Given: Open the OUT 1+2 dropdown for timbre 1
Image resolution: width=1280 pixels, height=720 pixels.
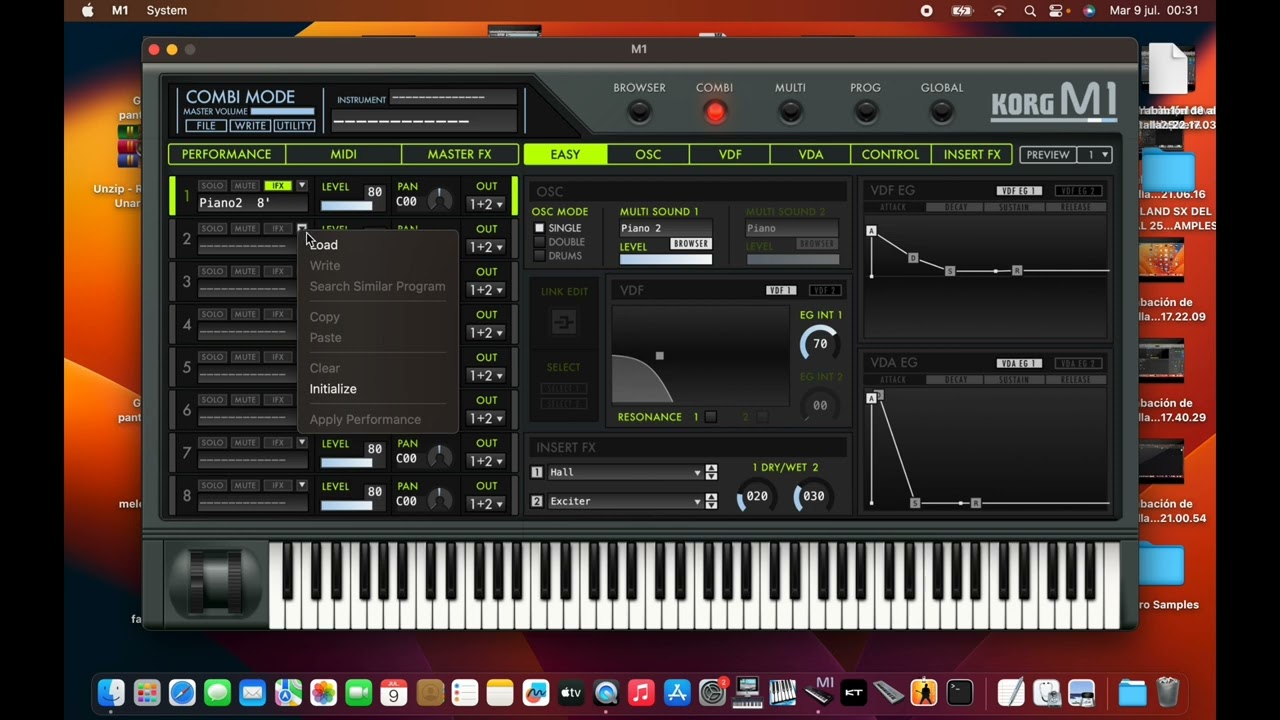Looking at the screenshot, I should (486, 204).
